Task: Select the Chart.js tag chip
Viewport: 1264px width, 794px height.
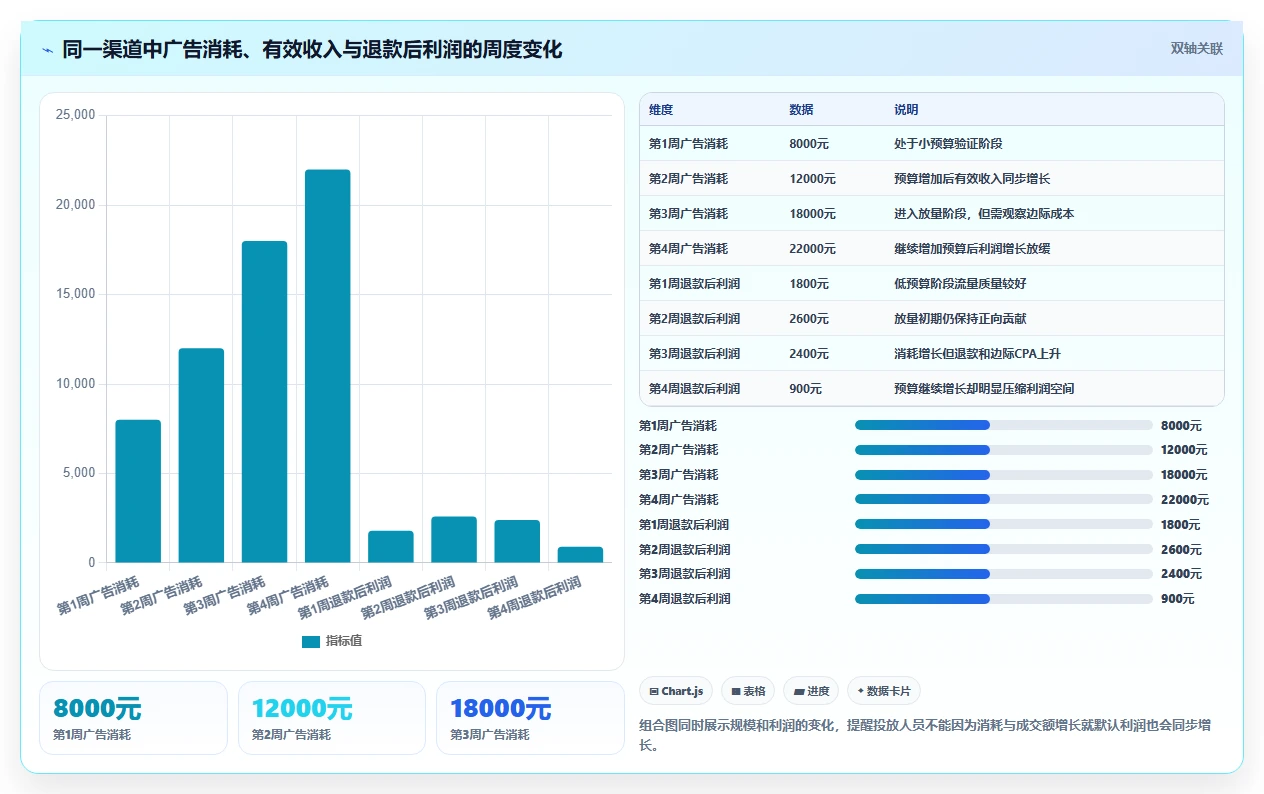Action: (676, 691)
